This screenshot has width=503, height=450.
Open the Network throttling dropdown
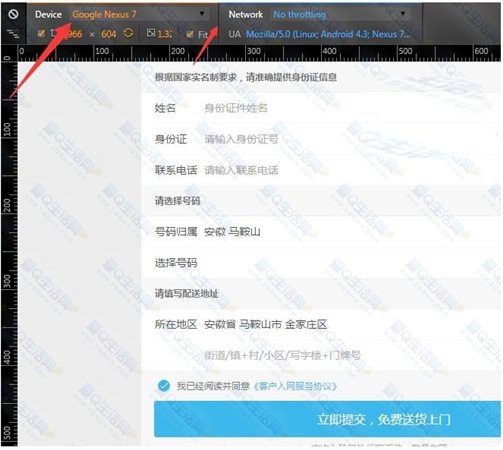pos(339,14)
